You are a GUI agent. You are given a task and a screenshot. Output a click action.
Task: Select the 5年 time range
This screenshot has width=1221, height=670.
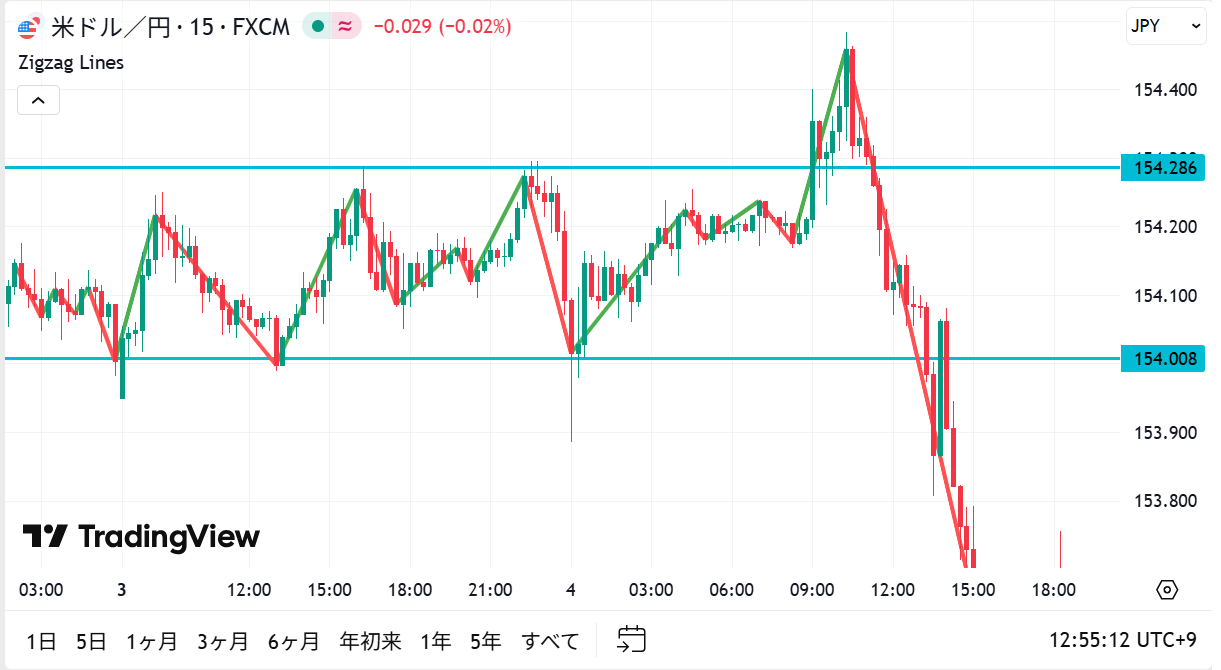(487, 641)
